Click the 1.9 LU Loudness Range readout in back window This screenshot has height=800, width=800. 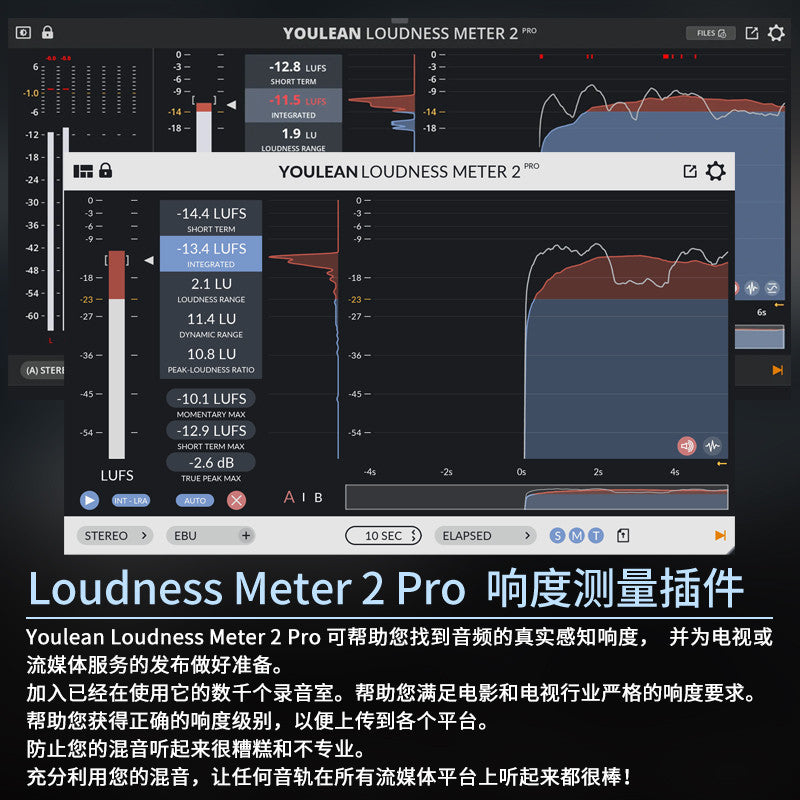pos(293,137)
